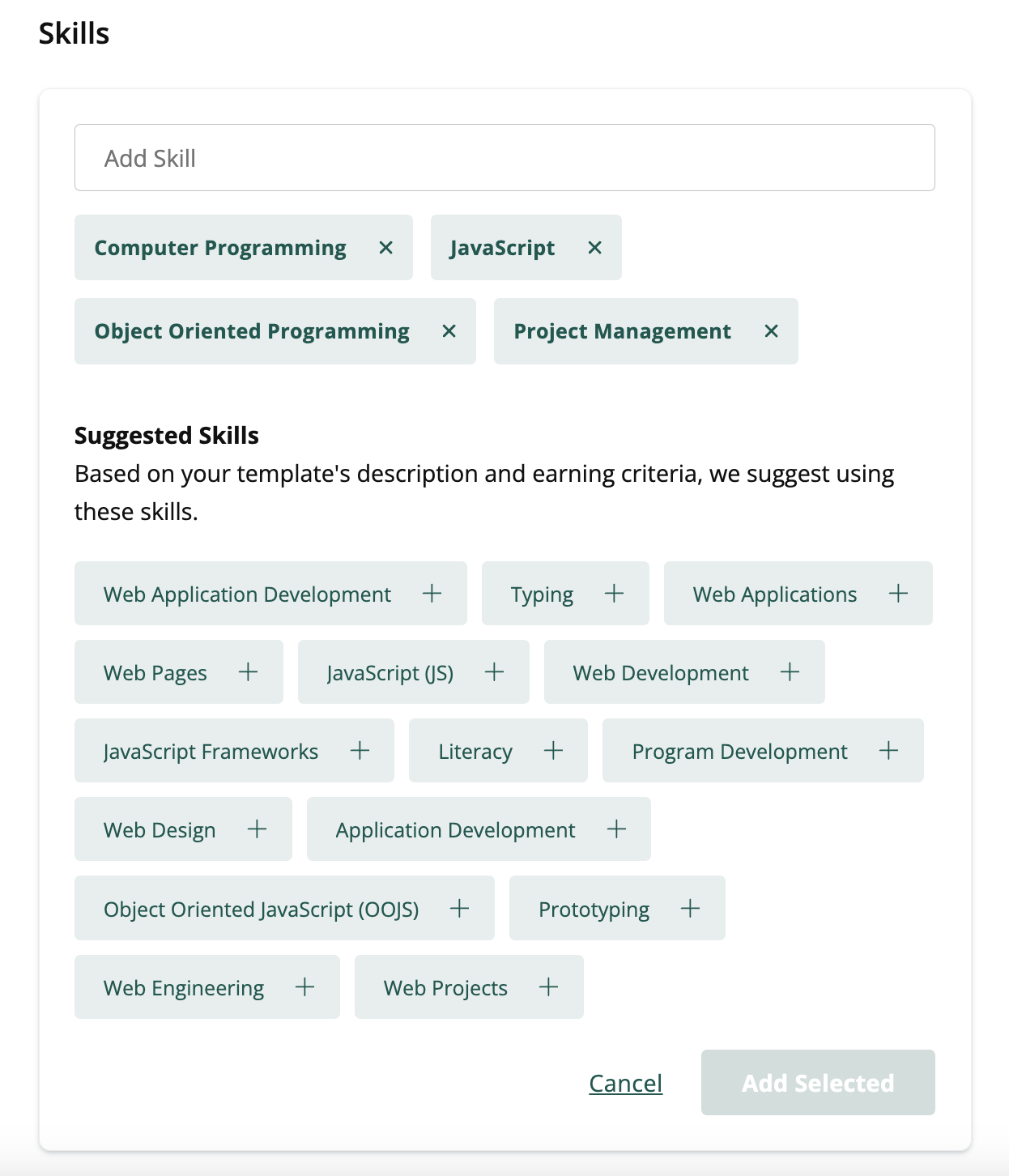Add the Literacy suggested skill

coord(555,751)
